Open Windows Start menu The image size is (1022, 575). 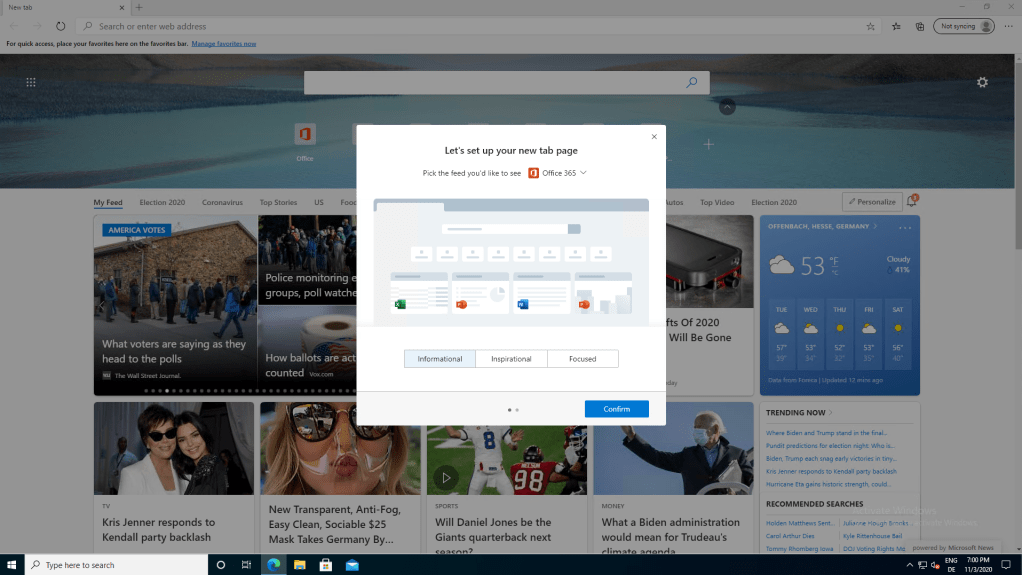click(x=12, y=565)
